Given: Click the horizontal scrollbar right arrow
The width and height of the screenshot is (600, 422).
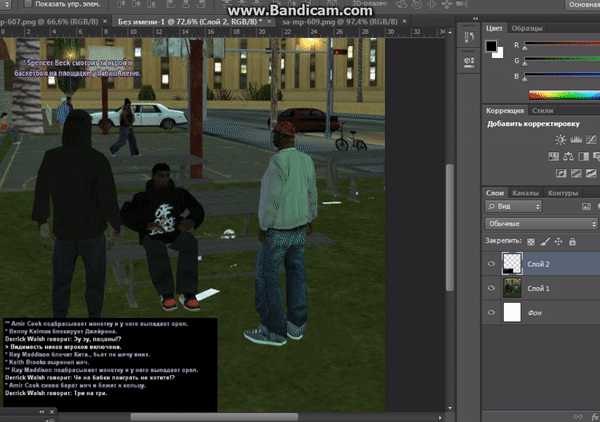Looking at the screenshot, I should coord(440,417).
